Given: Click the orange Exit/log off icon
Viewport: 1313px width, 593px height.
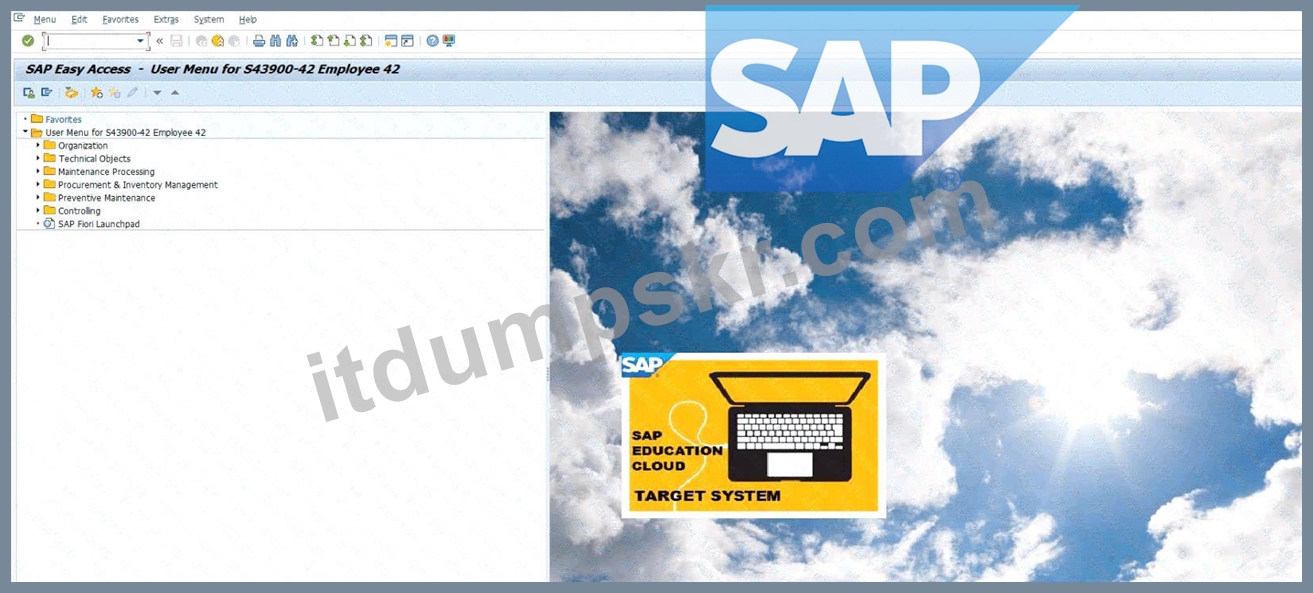Looking at the screenshot, I should point(217,41).
